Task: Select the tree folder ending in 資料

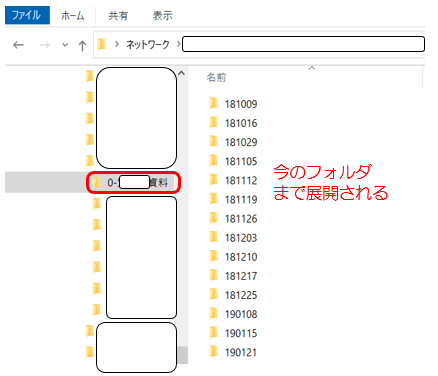Action: click(133, 182)
